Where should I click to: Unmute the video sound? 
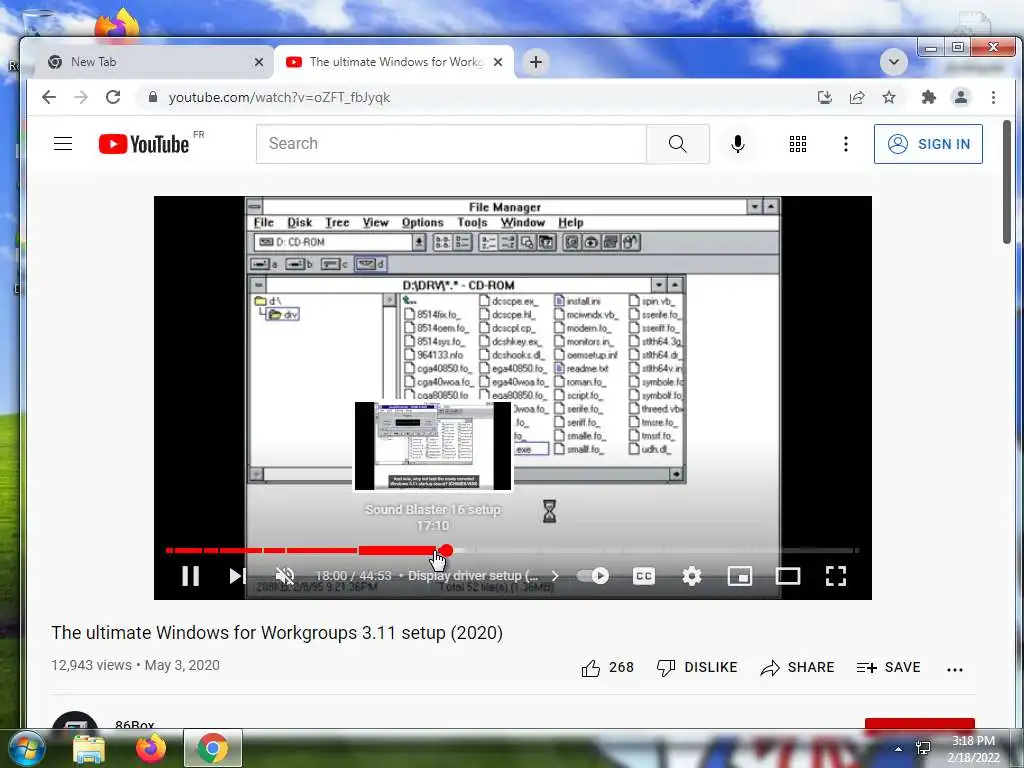[285, 575]
